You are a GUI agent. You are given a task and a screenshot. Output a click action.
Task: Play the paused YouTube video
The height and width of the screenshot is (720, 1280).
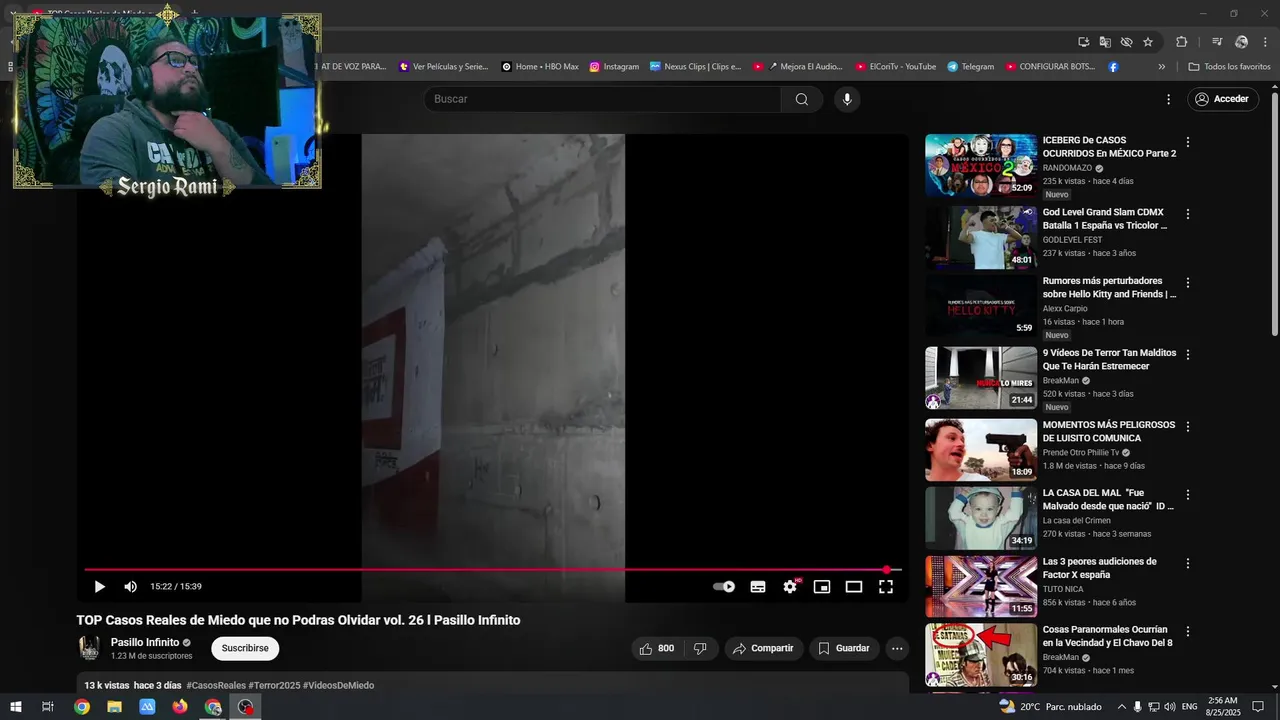click(99, 587)
